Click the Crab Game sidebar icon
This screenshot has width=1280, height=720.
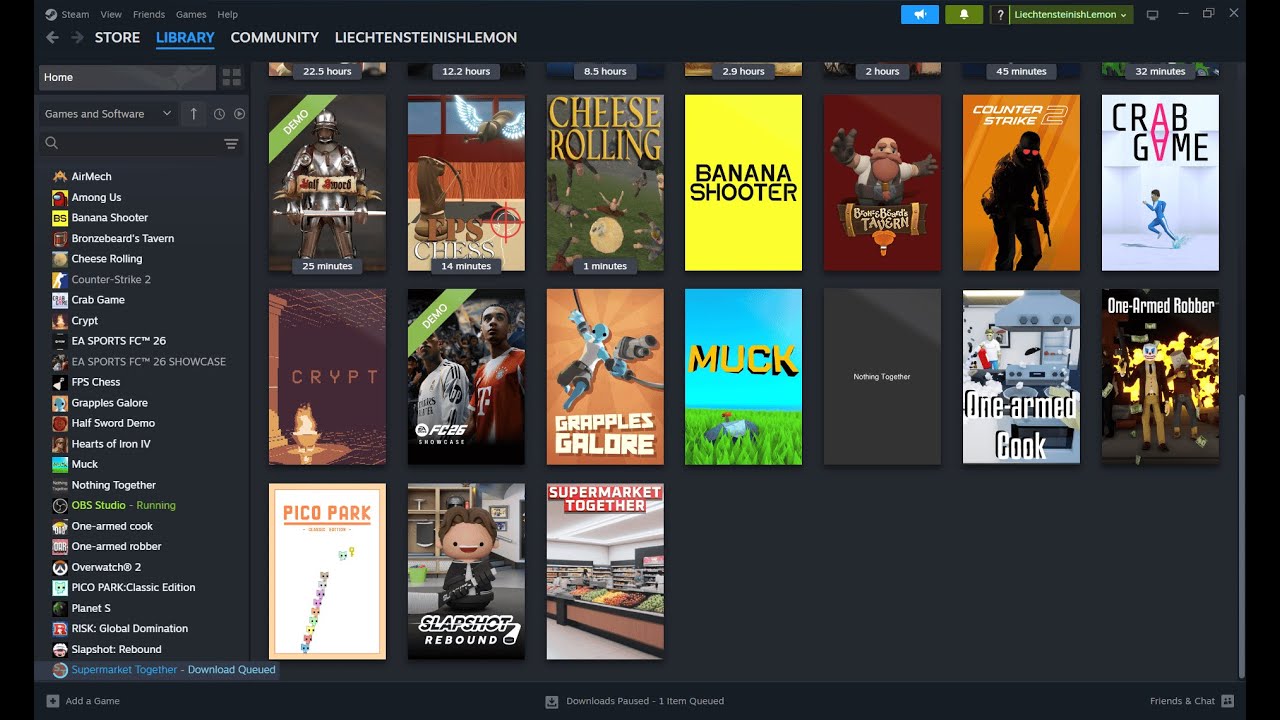tap(60, 300)
